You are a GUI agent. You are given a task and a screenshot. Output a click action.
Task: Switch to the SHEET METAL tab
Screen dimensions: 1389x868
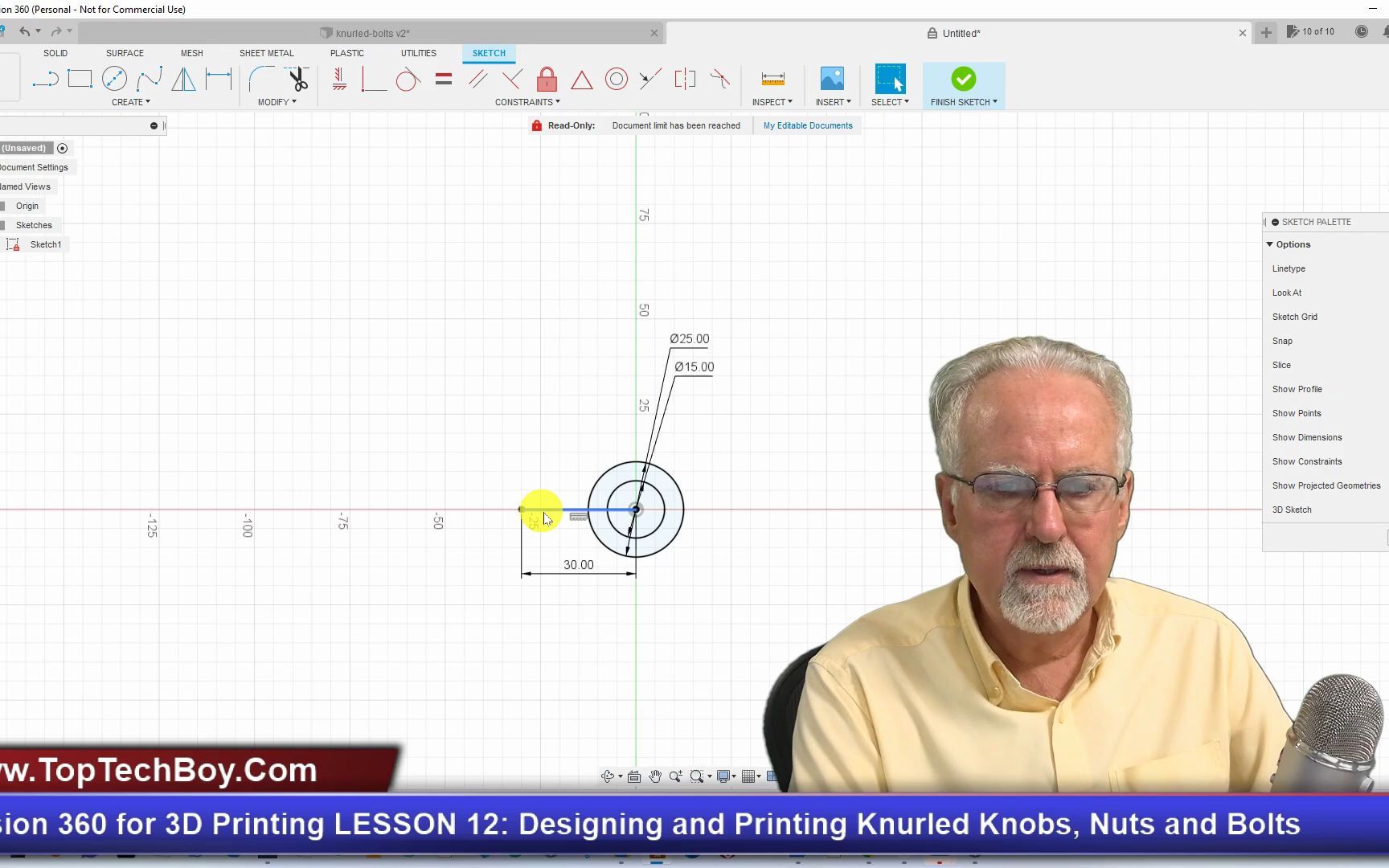point(266,53)
